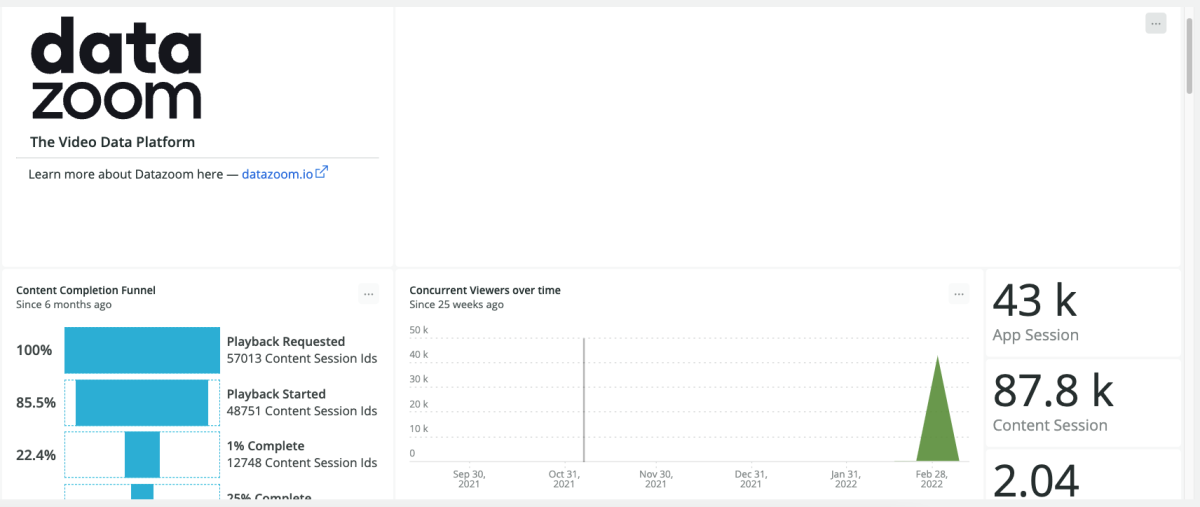Open Content Completion Funnel options menu
The height and width of the screenshot is (507, 1200).
tap(369, 294)
